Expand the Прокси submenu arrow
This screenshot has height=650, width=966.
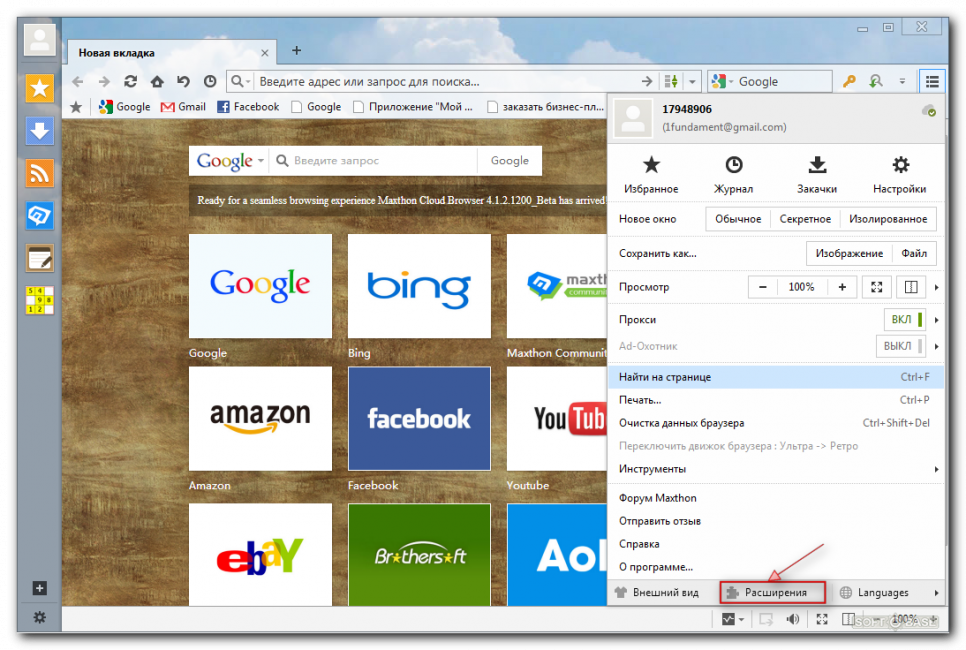point(936,320)
